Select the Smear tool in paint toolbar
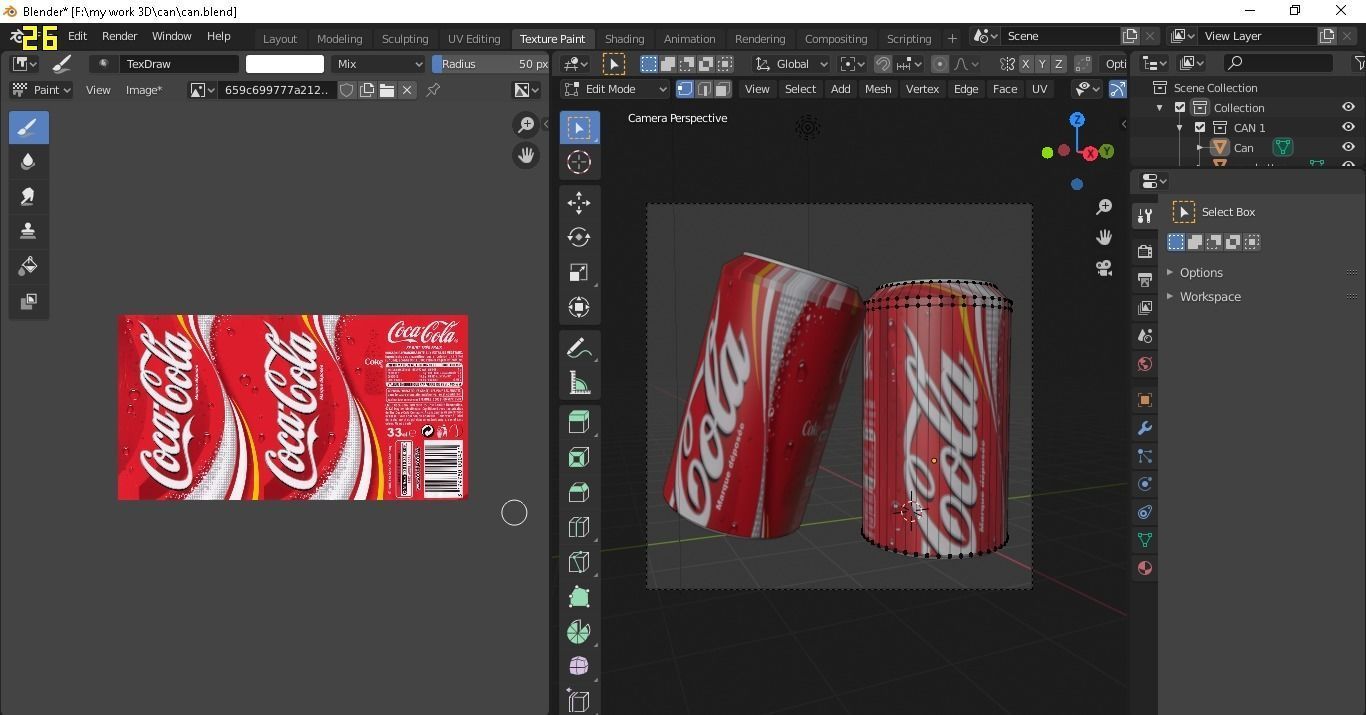Screen dimensions: 1366x715 28,196
